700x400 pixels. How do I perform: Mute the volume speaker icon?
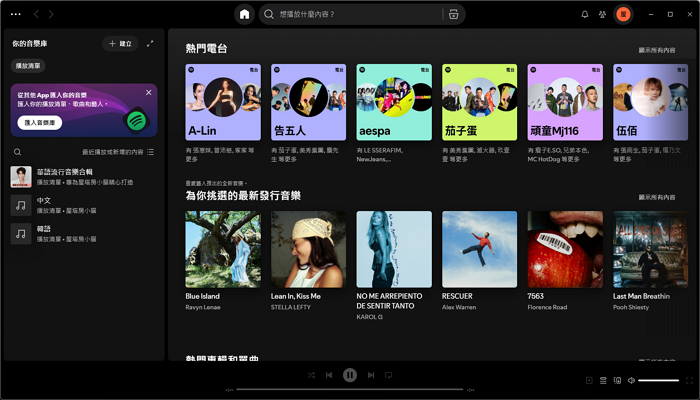pyautogui.click(x=631, y=380)
